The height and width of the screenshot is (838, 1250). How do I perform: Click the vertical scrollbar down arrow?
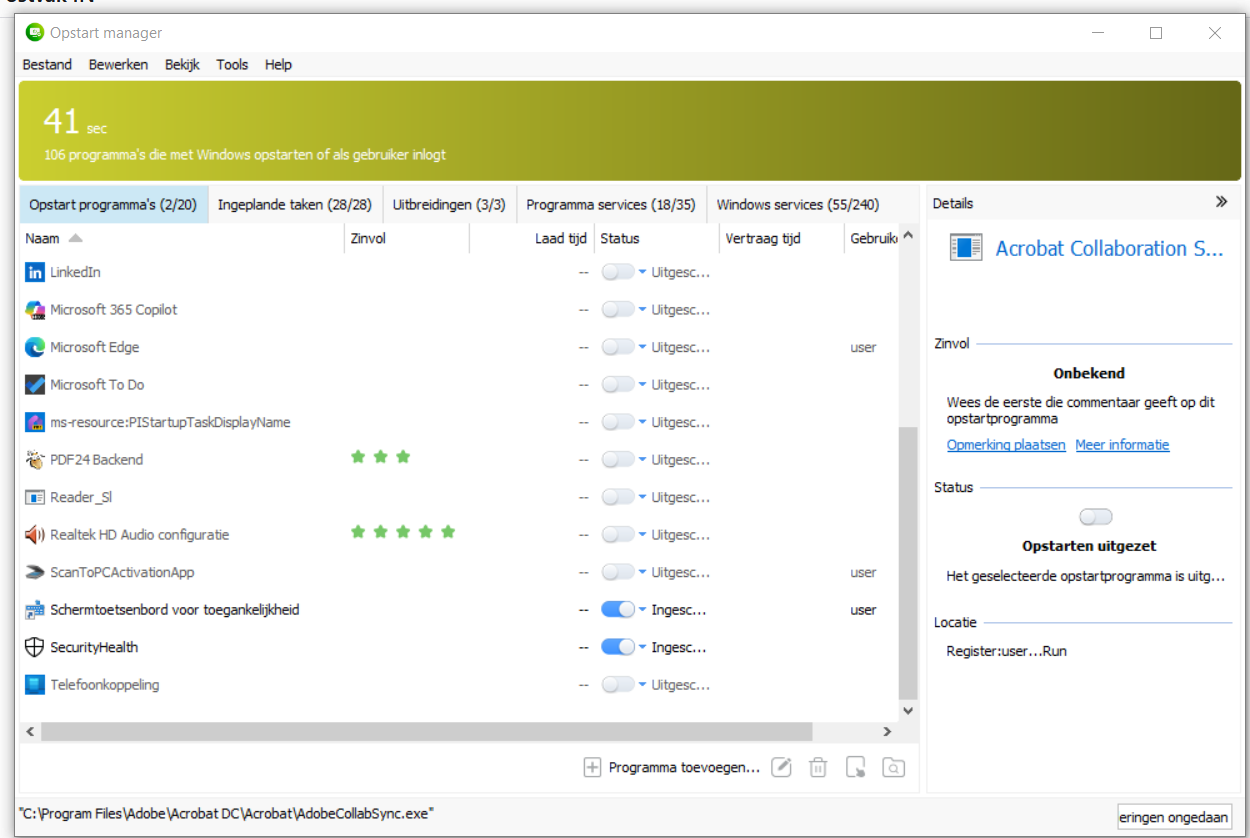pyautogui.click(x=907, y=711)
